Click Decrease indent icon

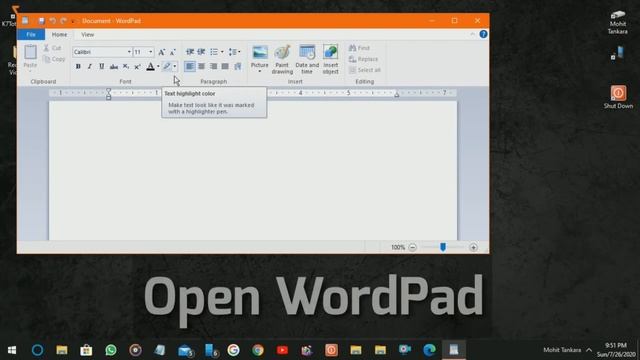click(x=190, y=52)
